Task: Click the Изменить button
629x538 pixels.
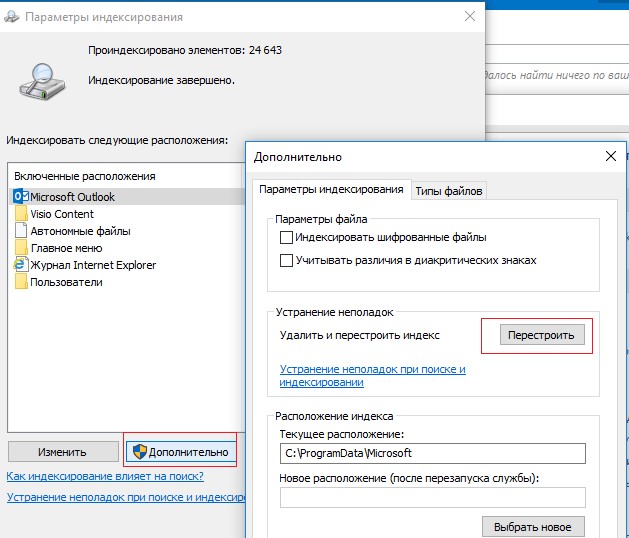Action: [x=63, y=452]
